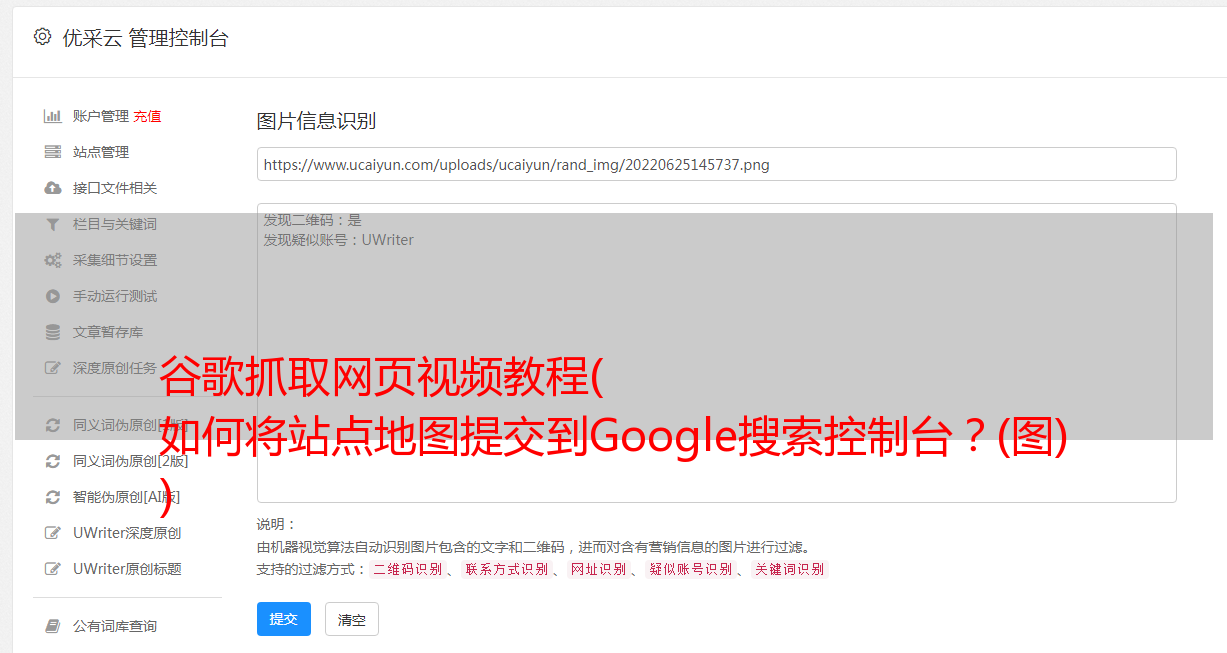The height and width of the screenshot is (653, 1227).
Task: Click the edit icon for UWriter原创标题
Action: [53, 569]
